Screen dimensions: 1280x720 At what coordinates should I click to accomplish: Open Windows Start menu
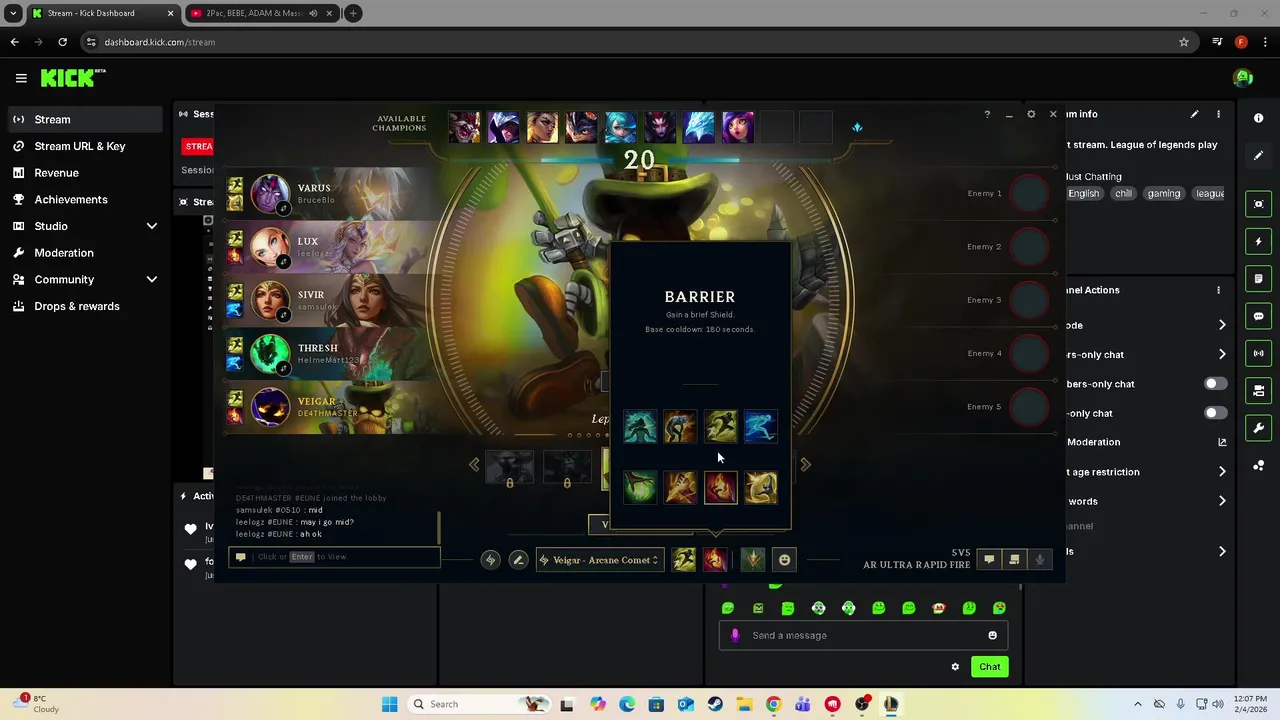pos(389,704)
